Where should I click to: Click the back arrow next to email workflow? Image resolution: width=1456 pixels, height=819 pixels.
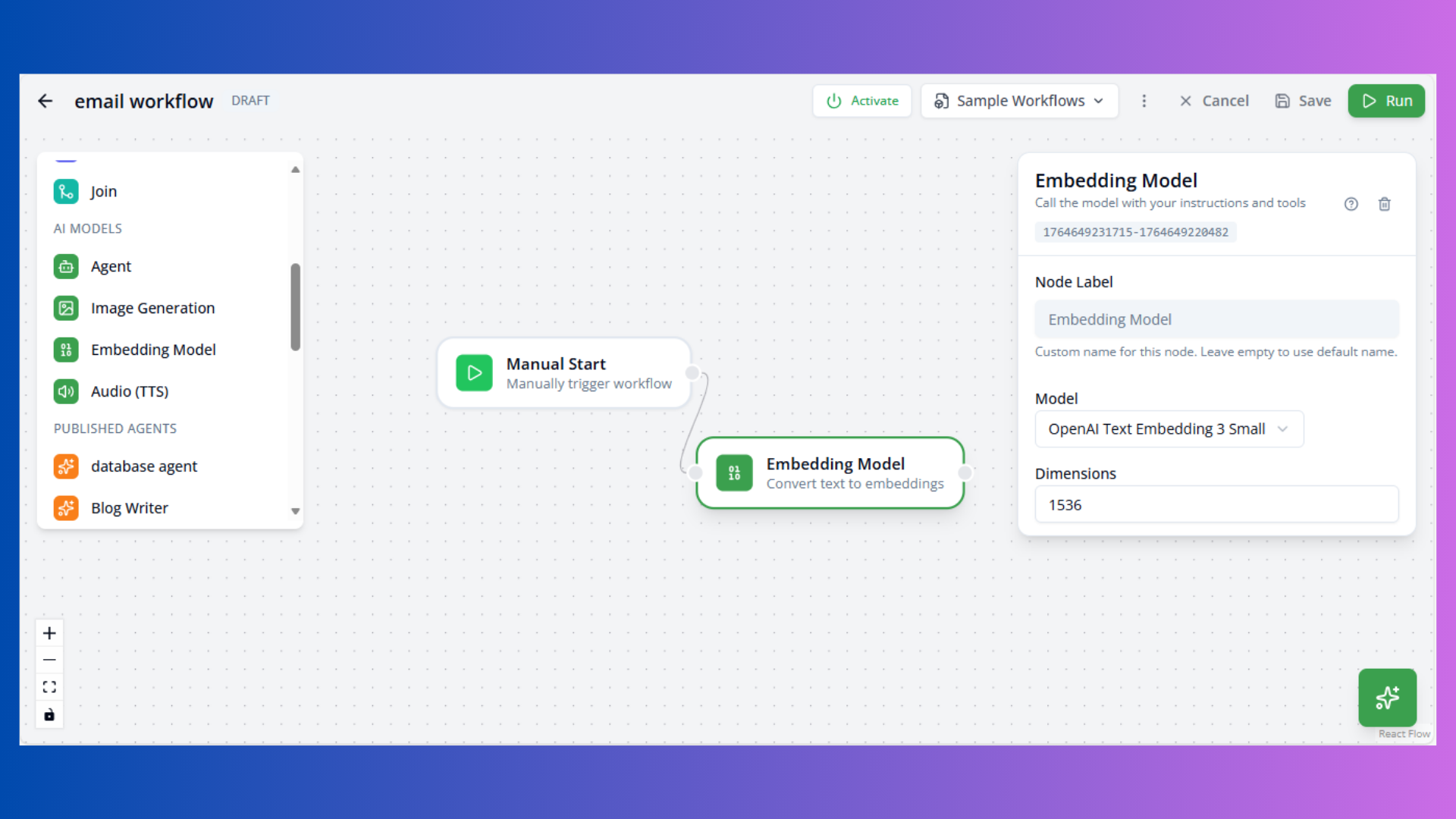pyautogui.click(x=45, y=100)
